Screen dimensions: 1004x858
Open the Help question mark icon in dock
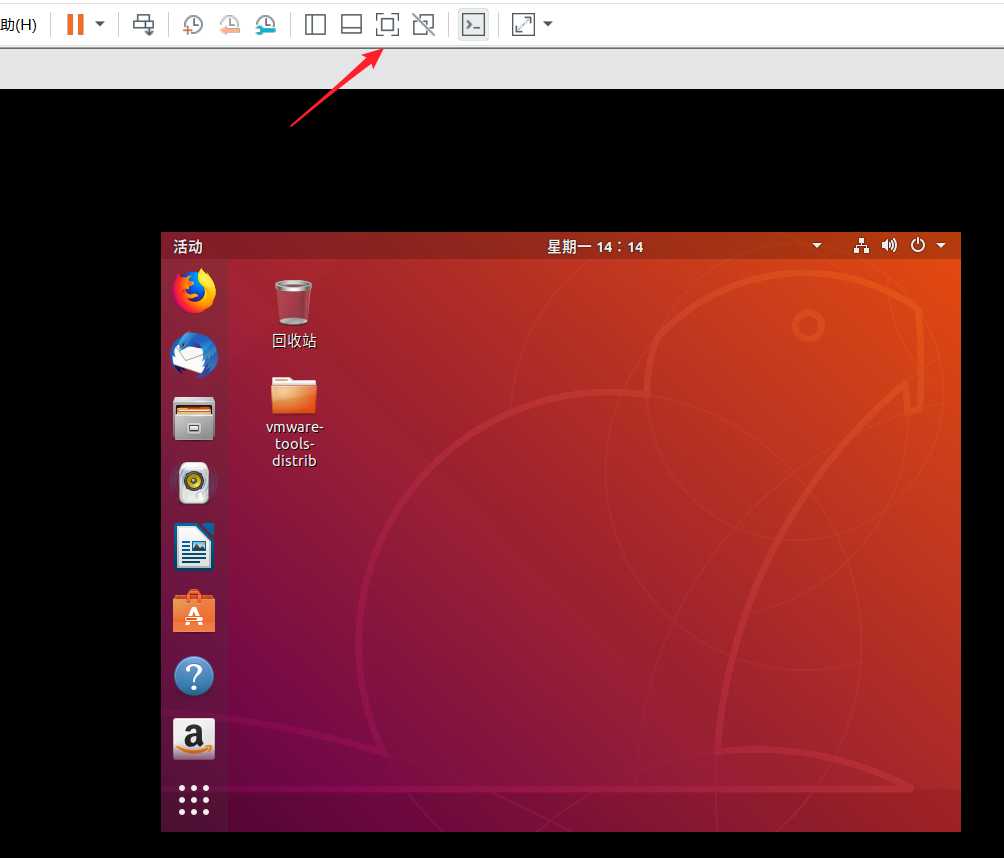click(x=194, y=676)
